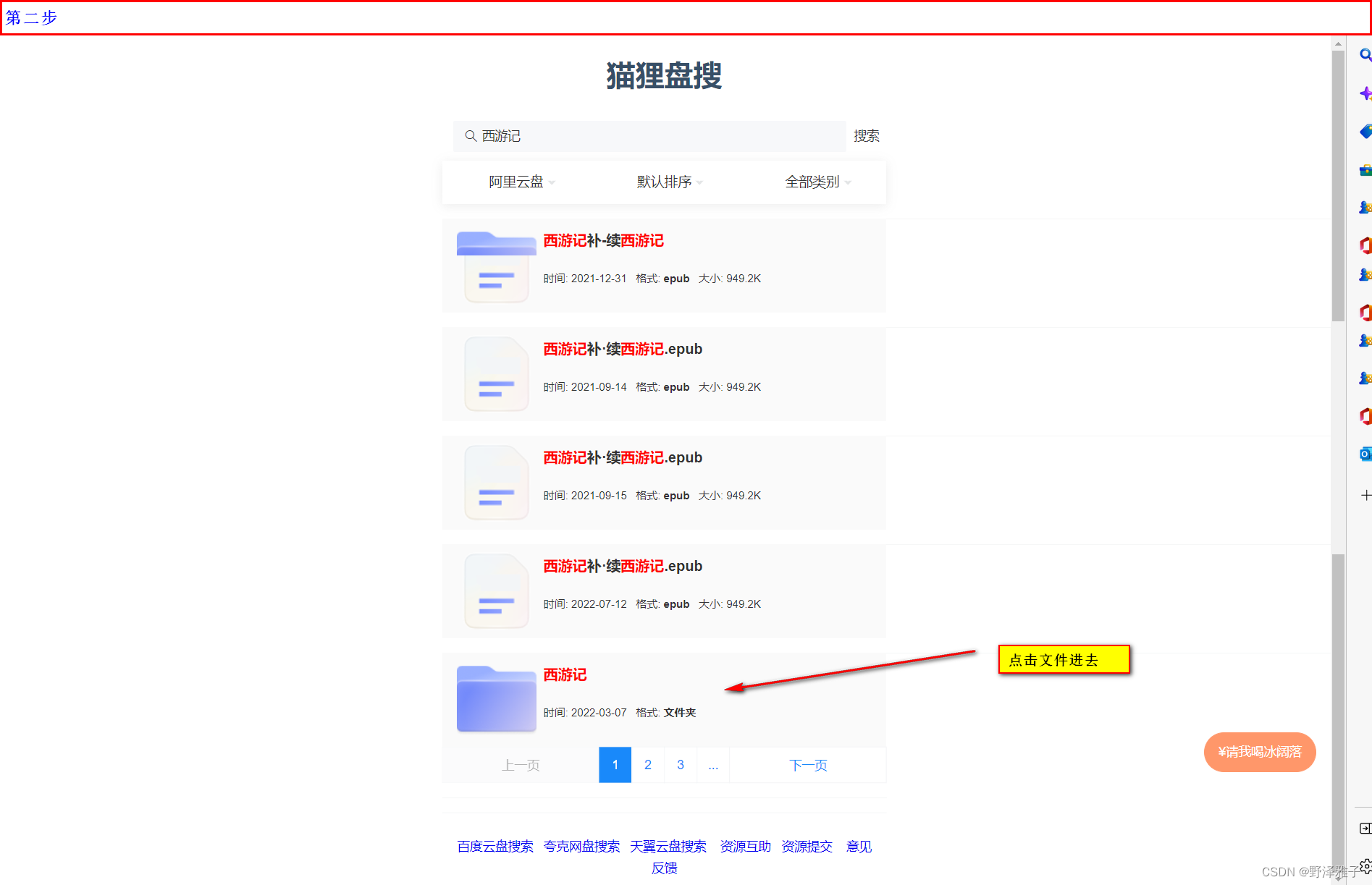The image size is (1372, 885).
Task: Open the Outlook sidebar icon
Action: click(x=1365, y=454)
